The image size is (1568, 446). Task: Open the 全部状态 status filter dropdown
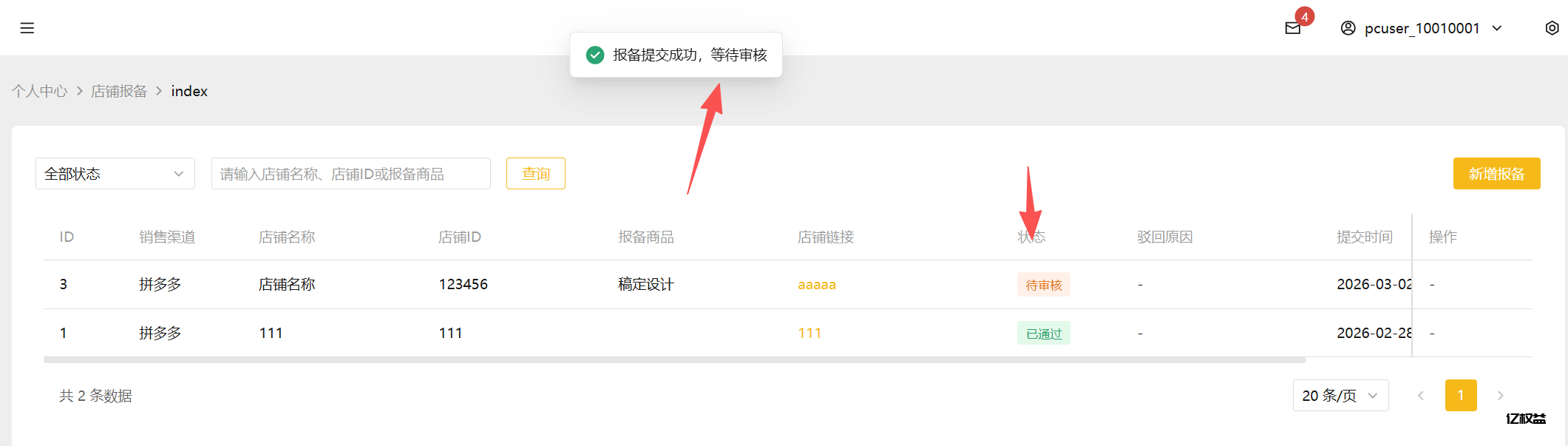(115, 173)
